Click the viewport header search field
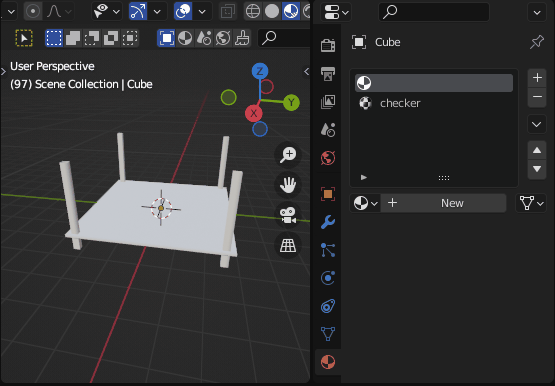Viewport: 555px width, 386px height. (284, 38)
